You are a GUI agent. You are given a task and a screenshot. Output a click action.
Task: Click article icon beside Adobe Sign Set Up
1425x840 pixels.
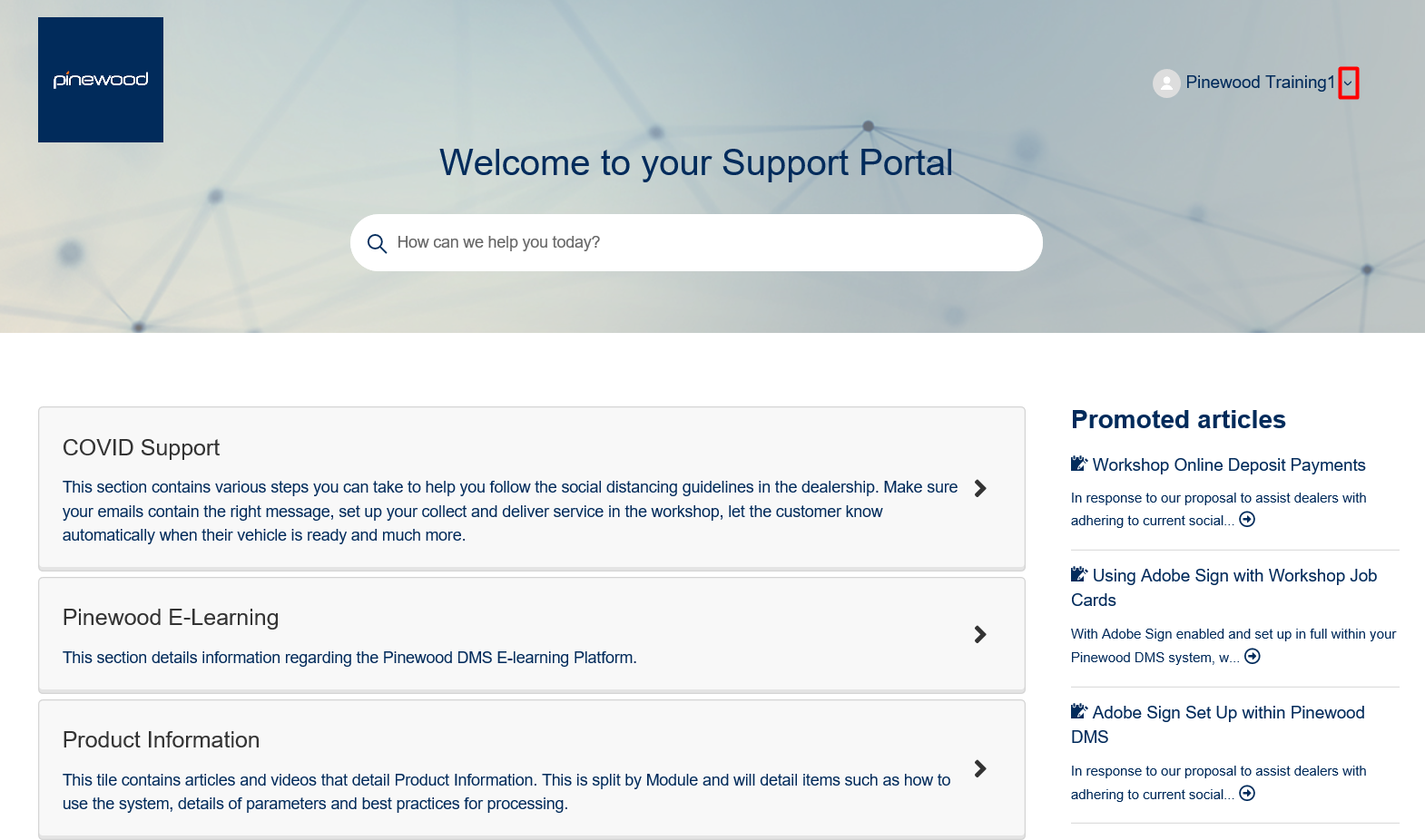point(1079,711)
